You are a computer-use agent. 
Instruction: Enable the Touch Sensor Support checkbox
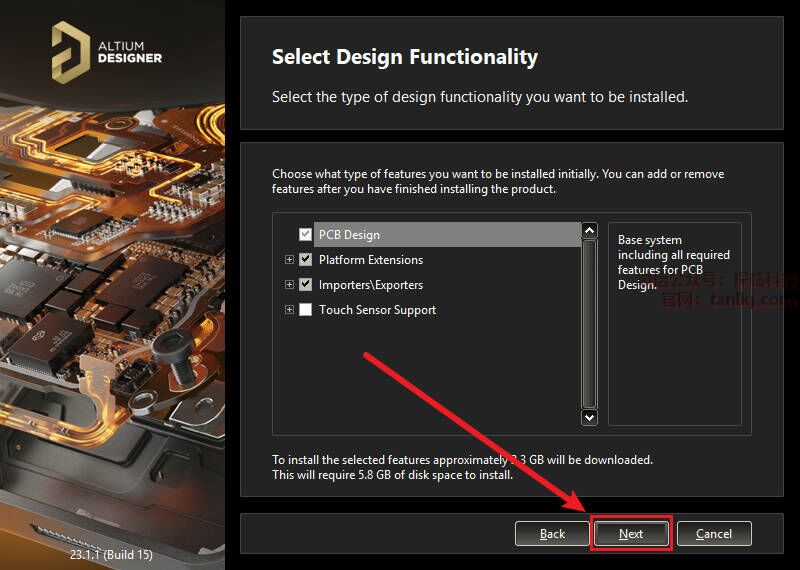(305, 309)
